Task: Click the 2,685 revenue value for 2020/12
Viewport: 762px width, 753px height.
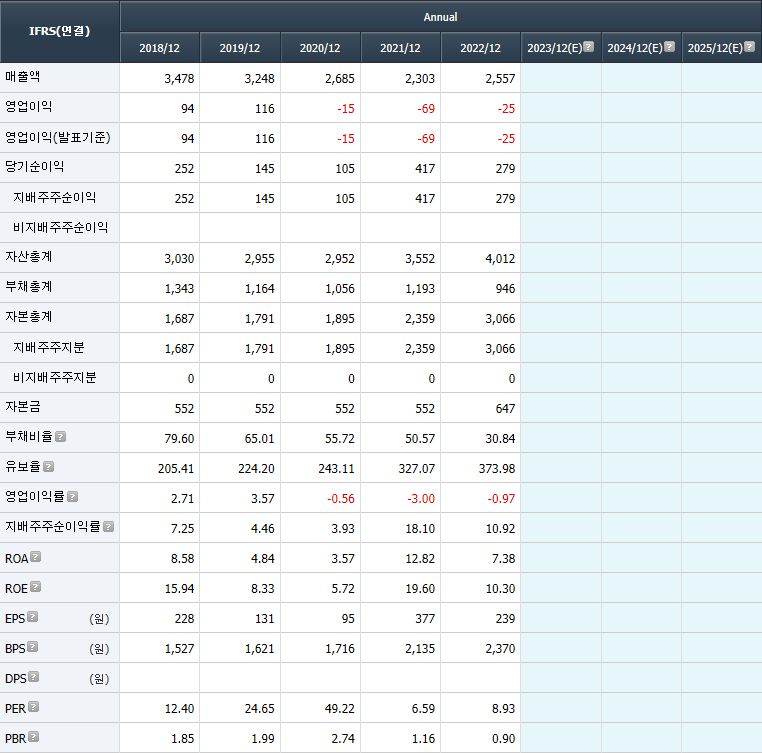Action: 340,78
